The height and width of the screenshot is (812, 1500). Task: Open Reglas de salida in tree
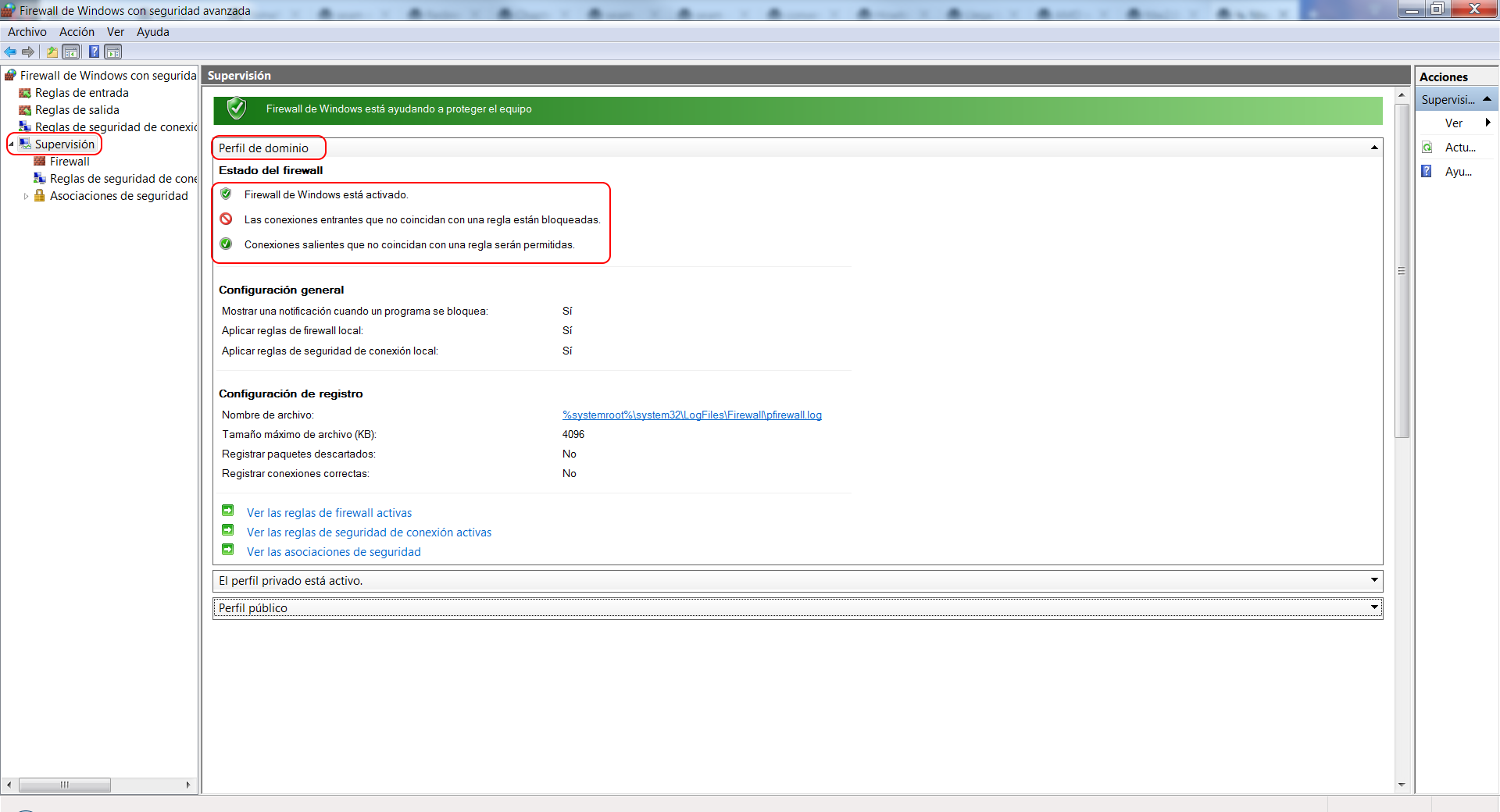77,110
